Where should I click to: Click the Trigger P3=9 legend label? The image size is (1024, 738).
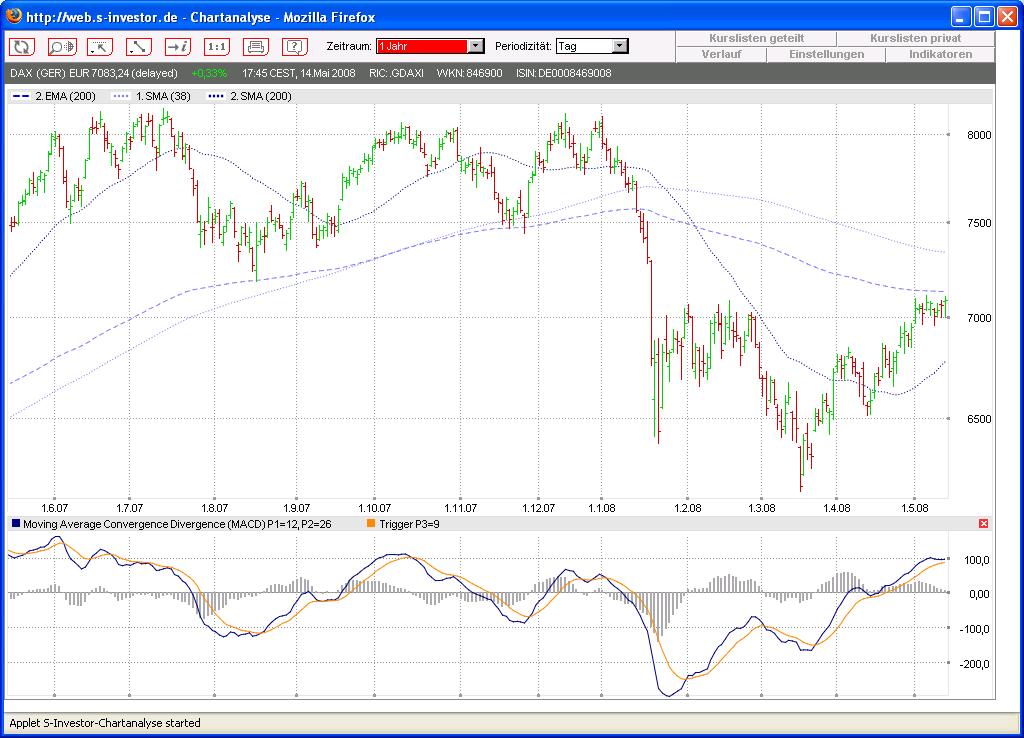(409, 524)
